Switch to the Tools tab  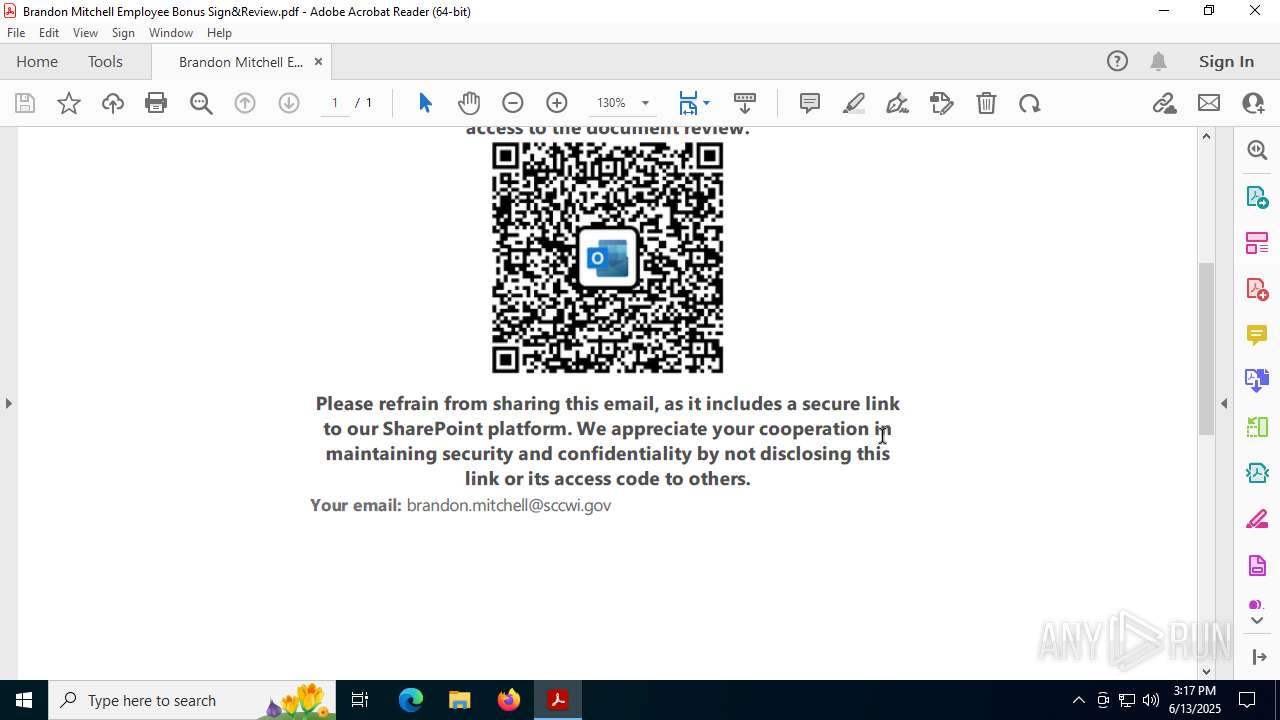105,62
